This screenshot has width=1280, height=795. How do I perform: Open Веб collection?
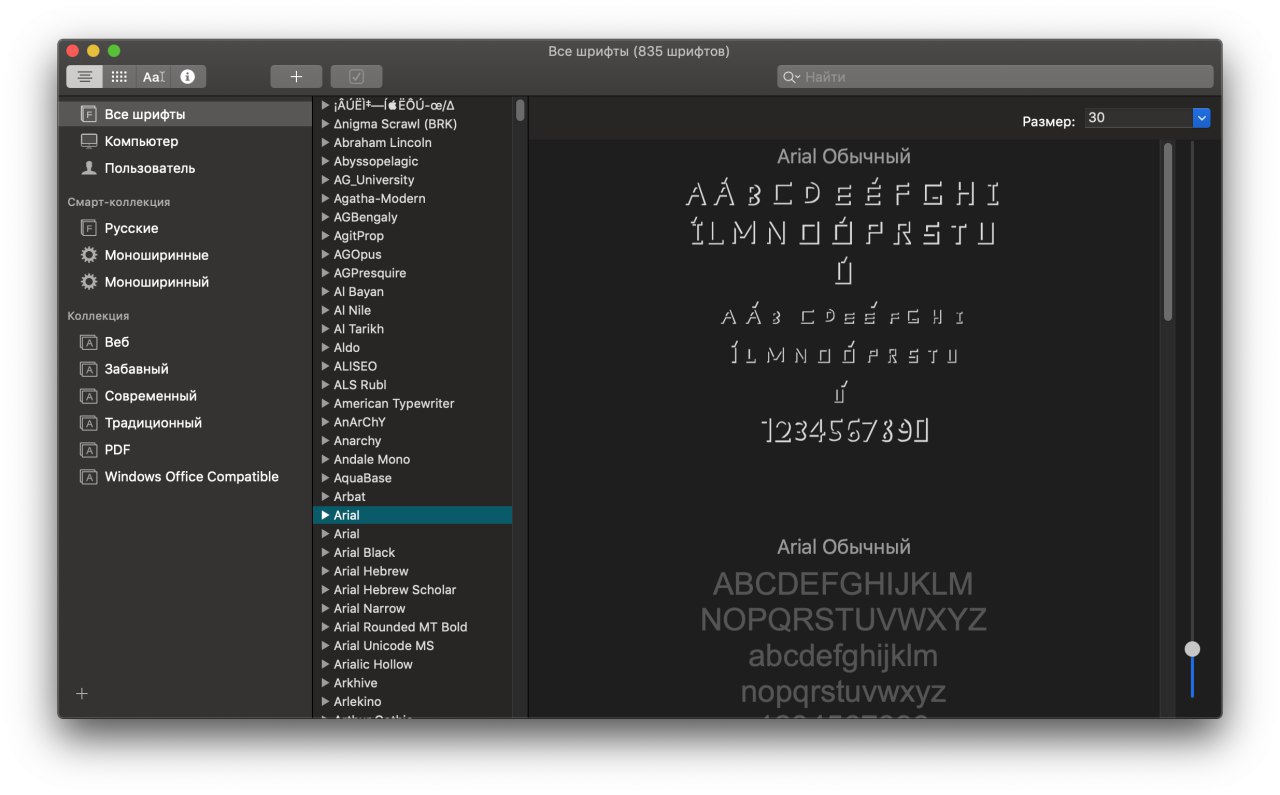tap(185, 342)
